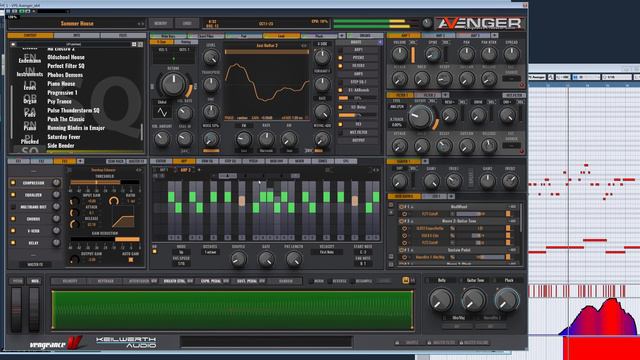Select the Perfect Filter SQ preset
This screenshot has width=640, height=360.
coord(66,66)
